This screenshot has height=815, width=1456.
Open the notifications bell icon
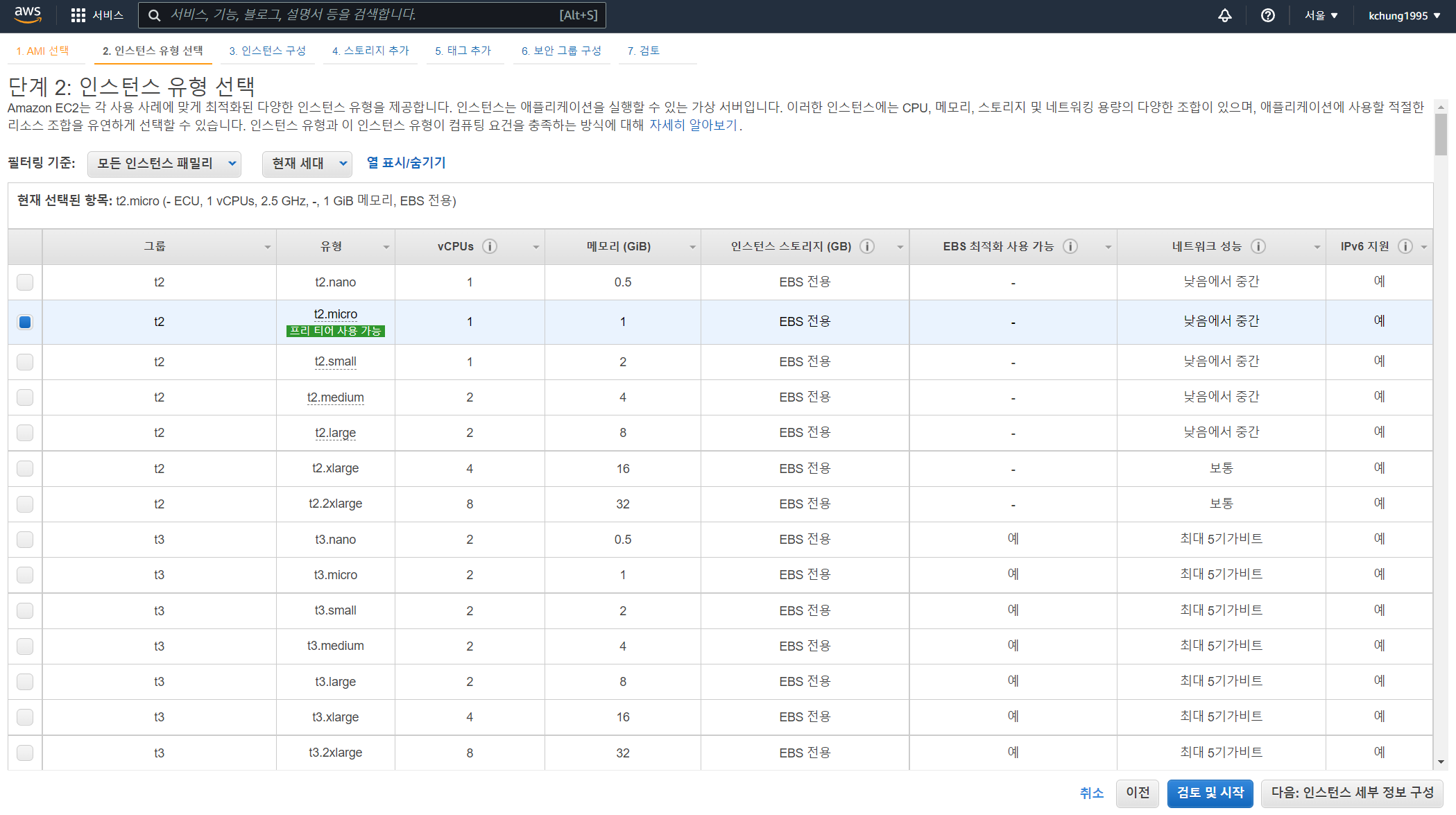(1225, 15)
